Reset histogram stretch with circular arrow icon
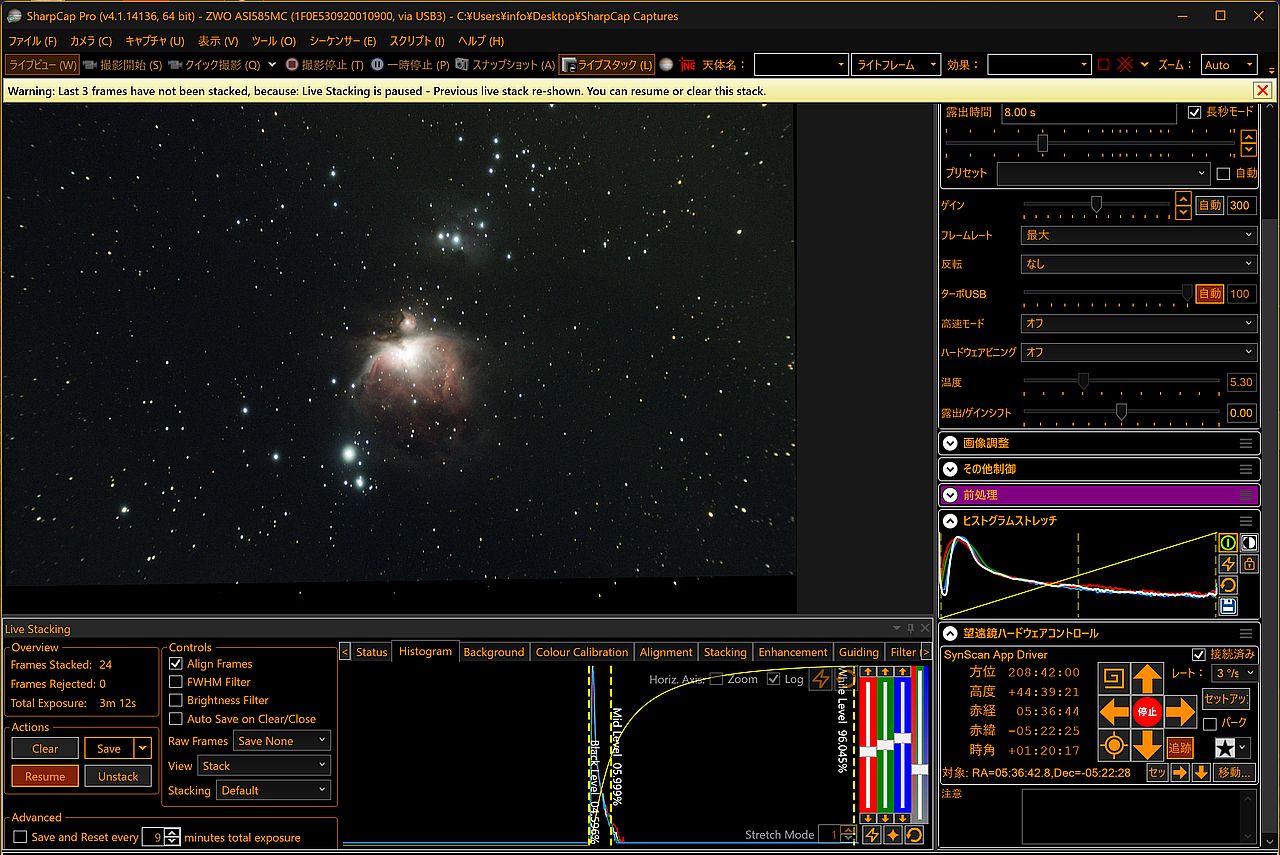This screenshot has width=1280, height=855. (x=1228, y=585)
